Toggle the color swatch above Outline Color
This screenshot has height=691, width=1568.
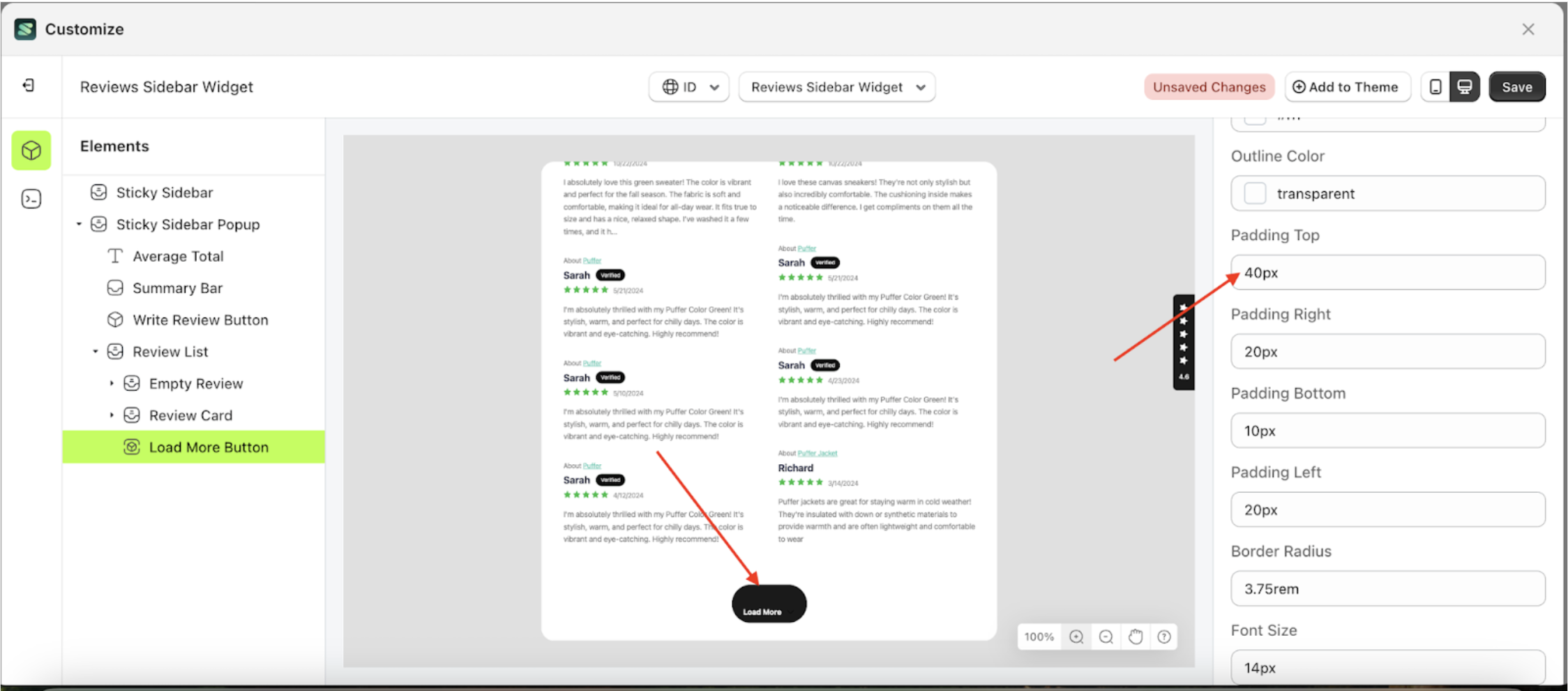point(1255,117)
